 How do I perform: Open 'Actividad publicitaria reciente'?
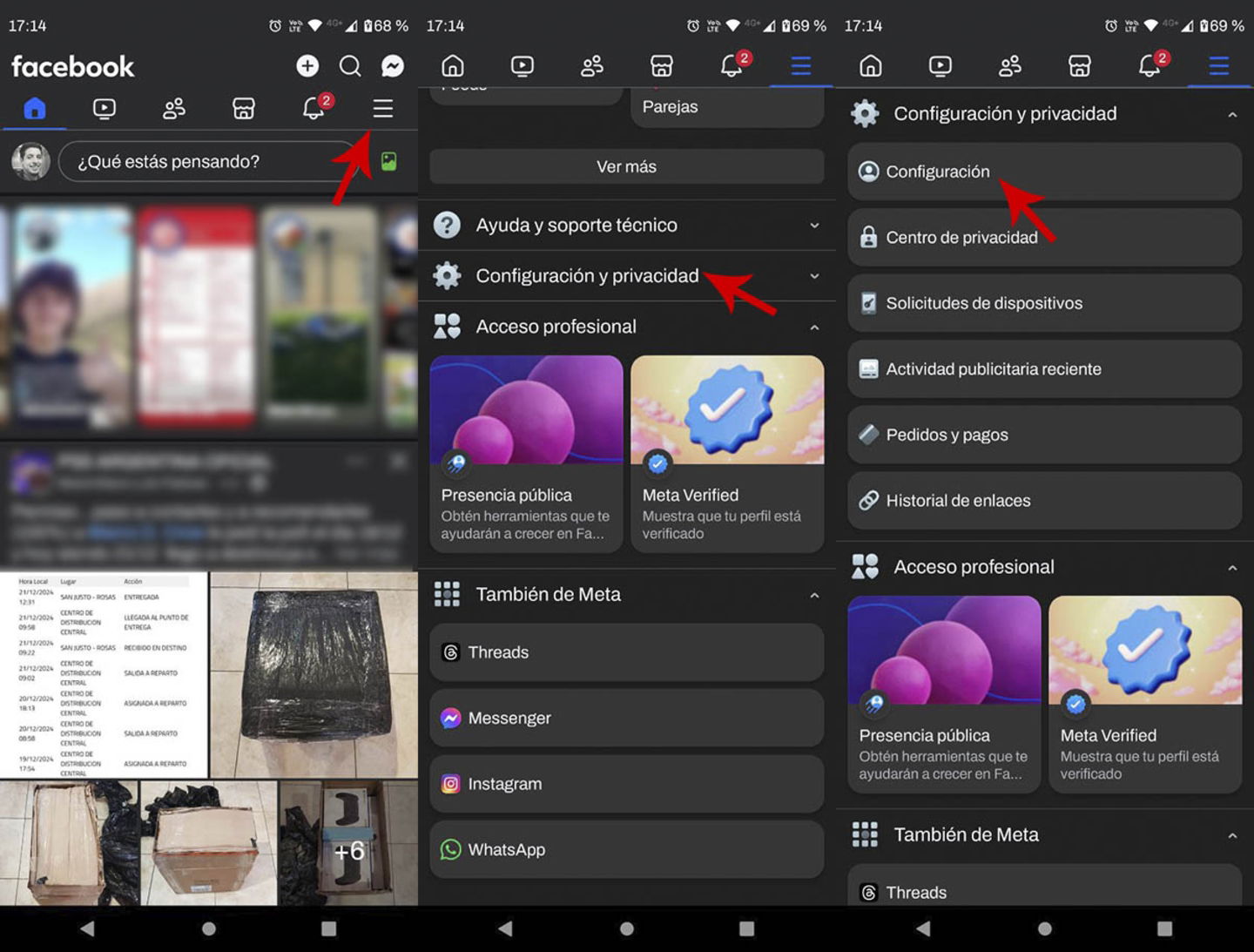click(x=1045, y=369)
